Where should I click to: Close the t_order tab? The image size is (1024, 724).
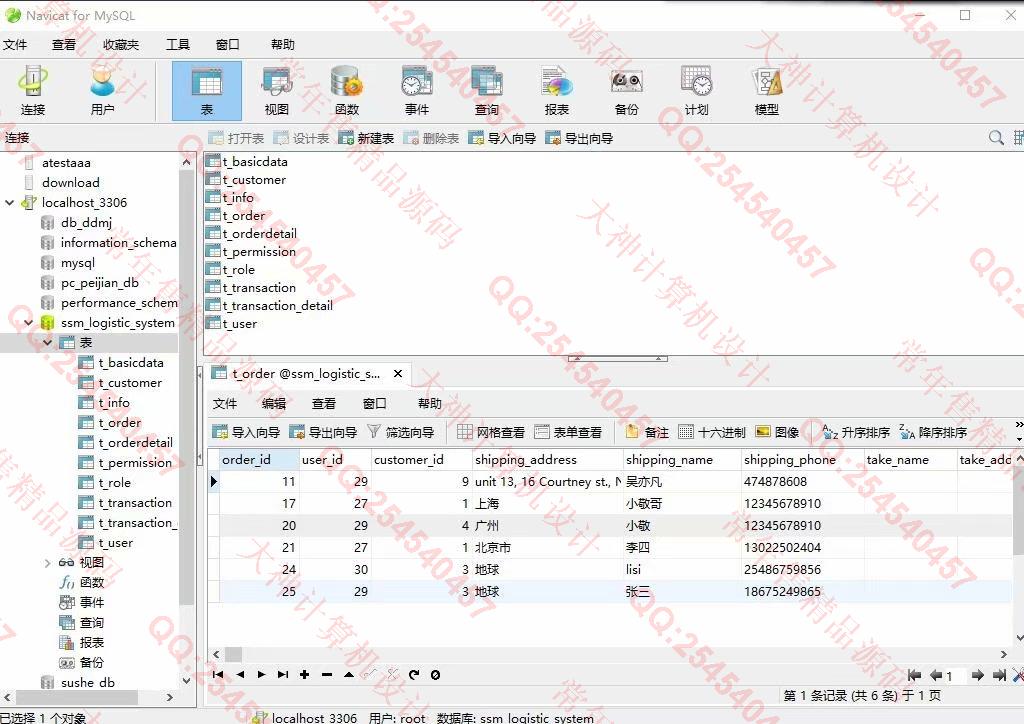tap(398, 373)
